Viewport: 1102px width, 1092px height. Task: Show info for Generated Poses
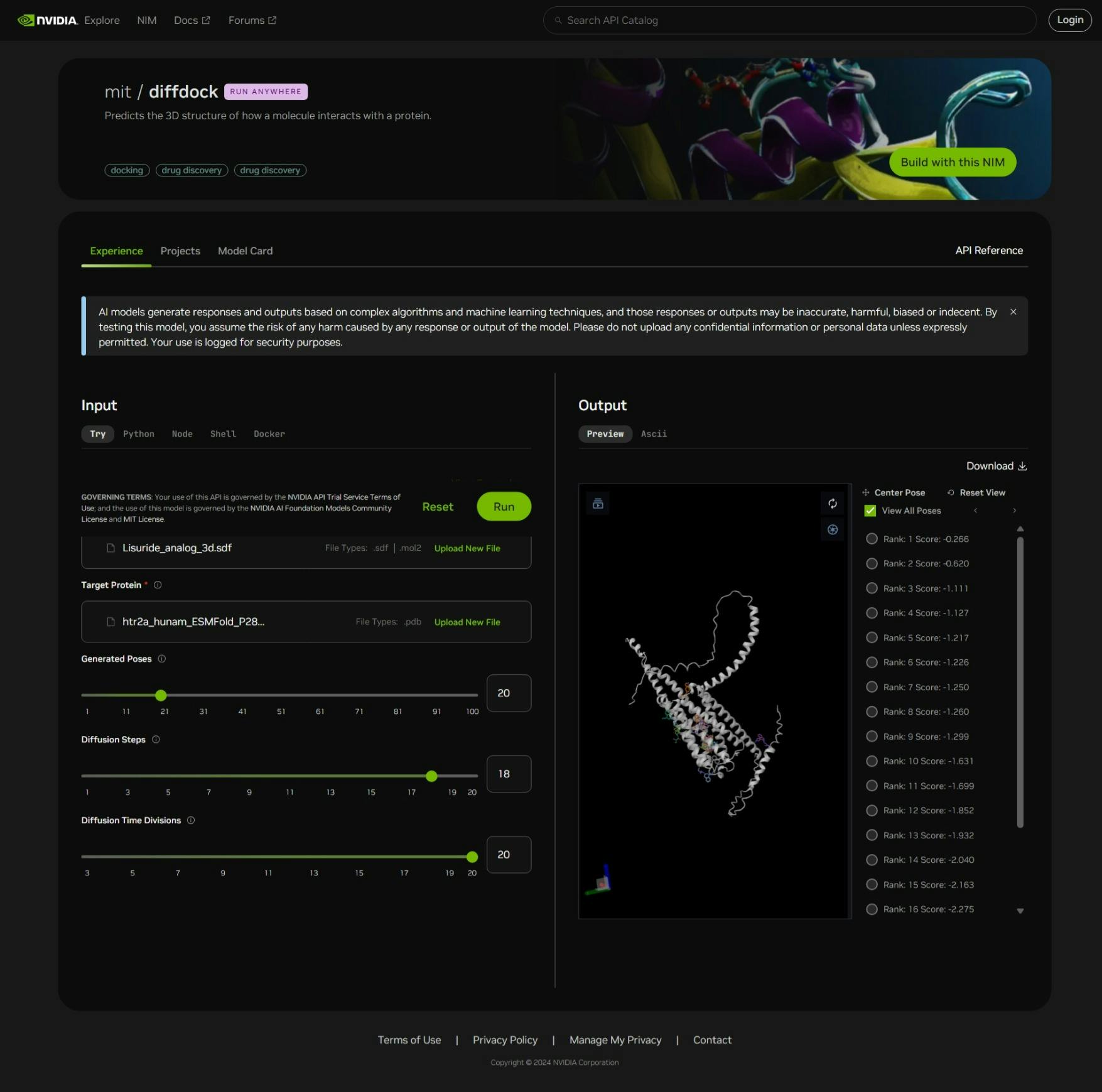161,659
